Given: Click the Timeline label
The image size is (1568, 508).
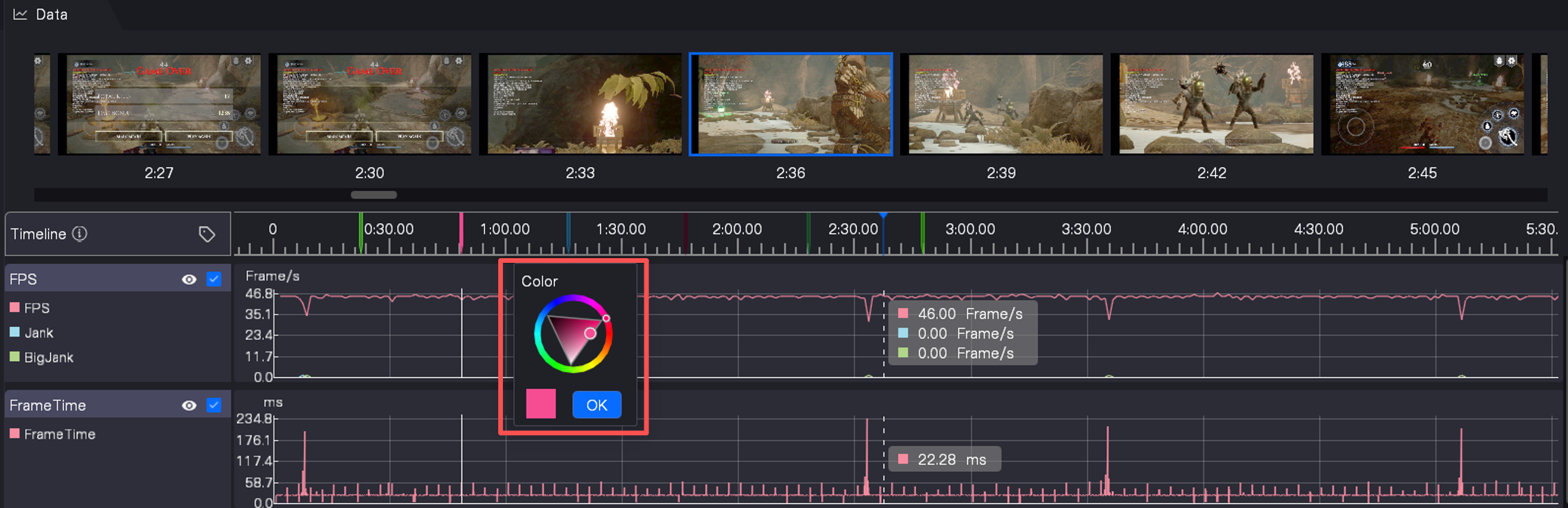Looking at the screenshot, I should pyautogui.click(x=38, y=234).
